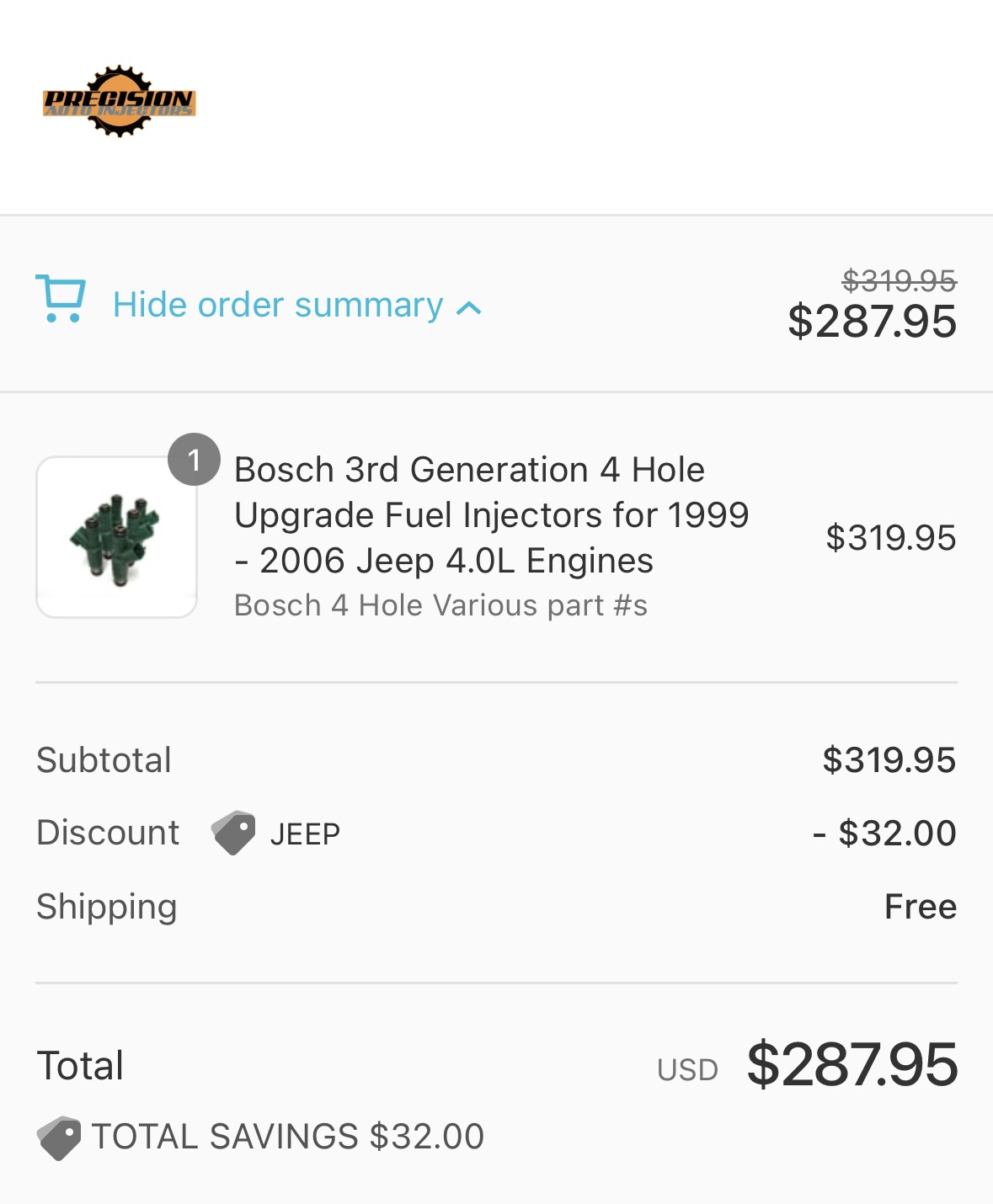Click the TOTAL SAVINGS $32.00 text

click(287, 1137)
